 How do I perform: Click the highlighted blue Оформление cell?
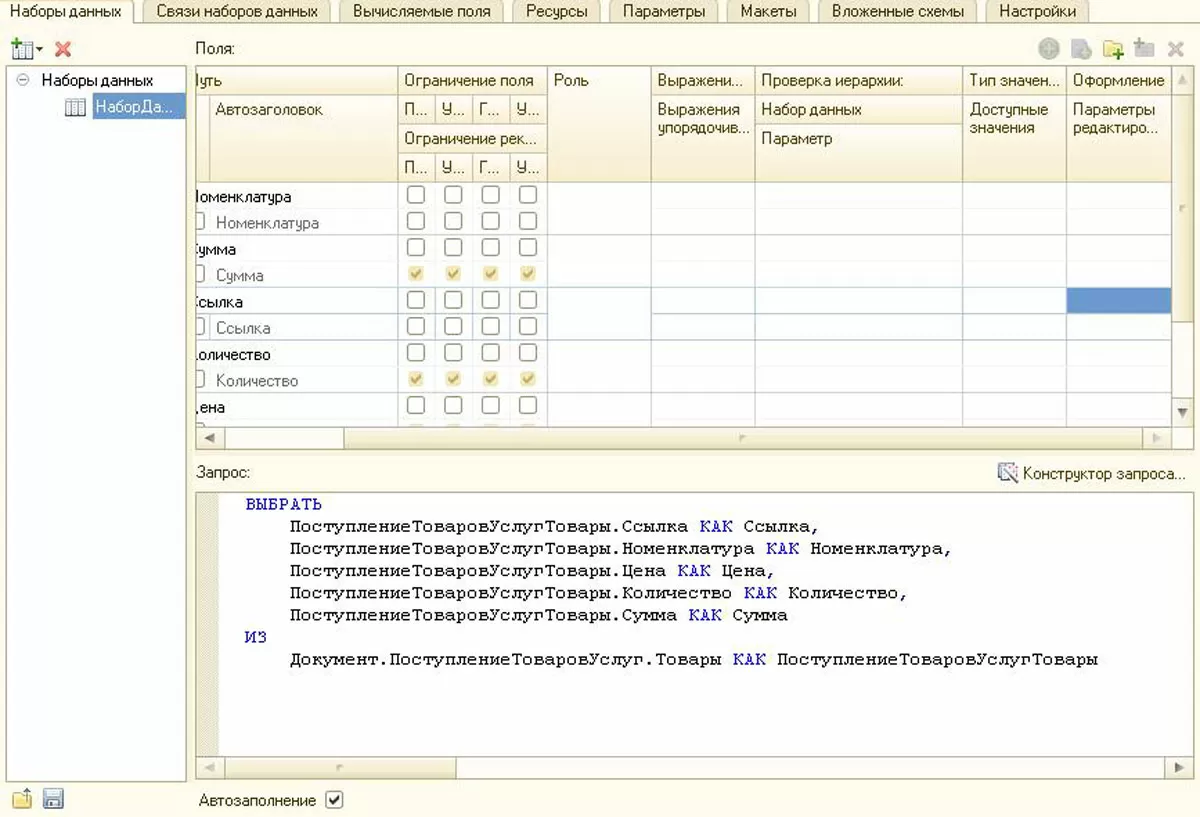pos(1118,301)
